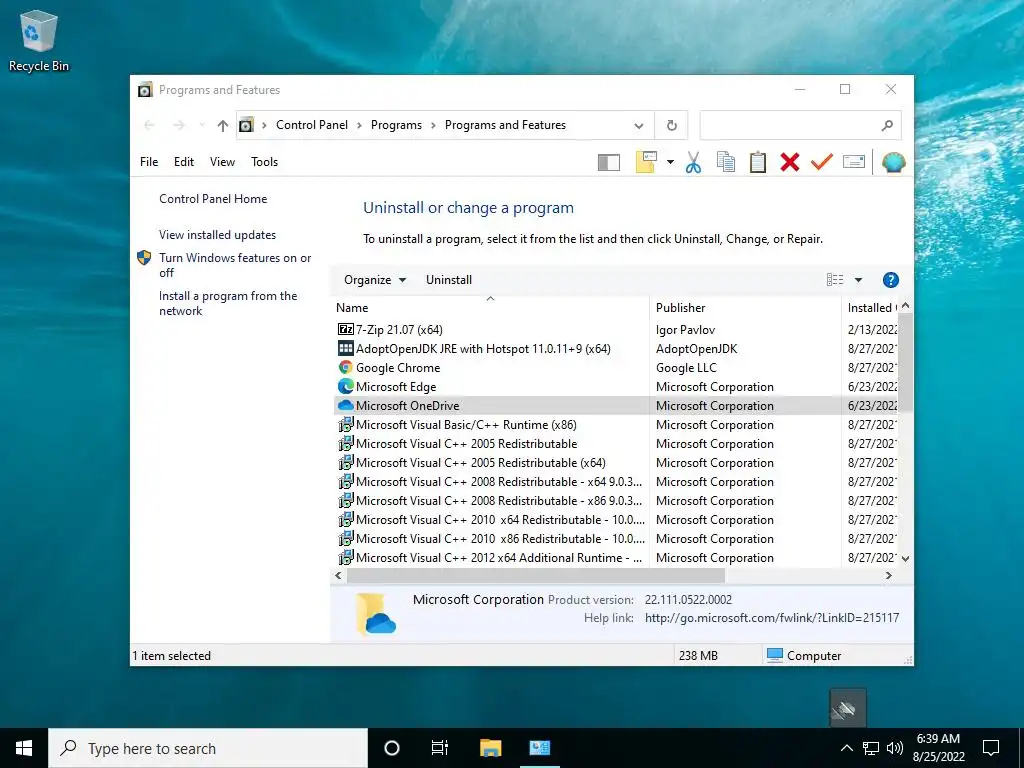The width and height of the screenshot is (1024, 768).
Task: Click Google LLC publisher cell
Action: (x=686, y=368)
